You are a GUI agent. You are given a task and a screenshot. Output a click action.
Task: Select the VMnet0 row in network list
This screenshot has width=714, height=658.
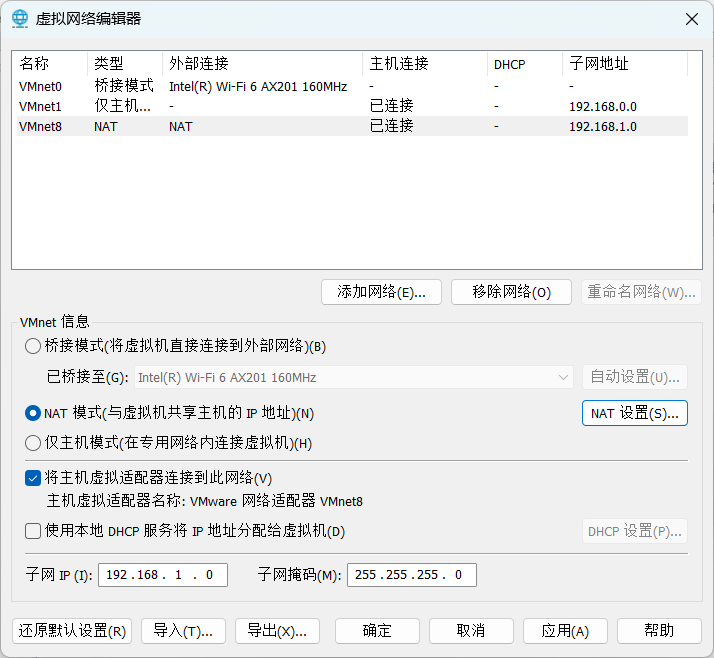[40, 87]
